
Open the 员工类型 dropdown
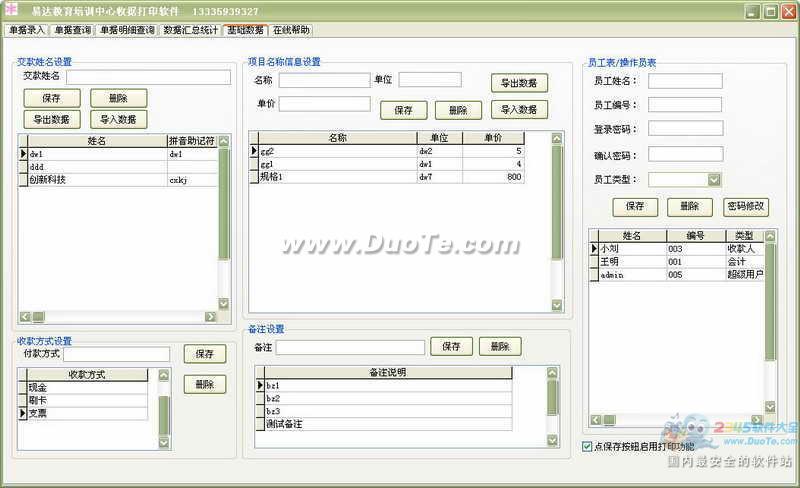tap(714, 180)
